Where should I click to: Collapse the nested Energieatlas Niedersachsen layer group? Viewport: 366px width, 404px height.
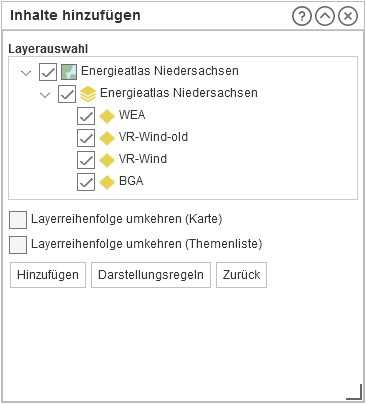click(45, 95)
